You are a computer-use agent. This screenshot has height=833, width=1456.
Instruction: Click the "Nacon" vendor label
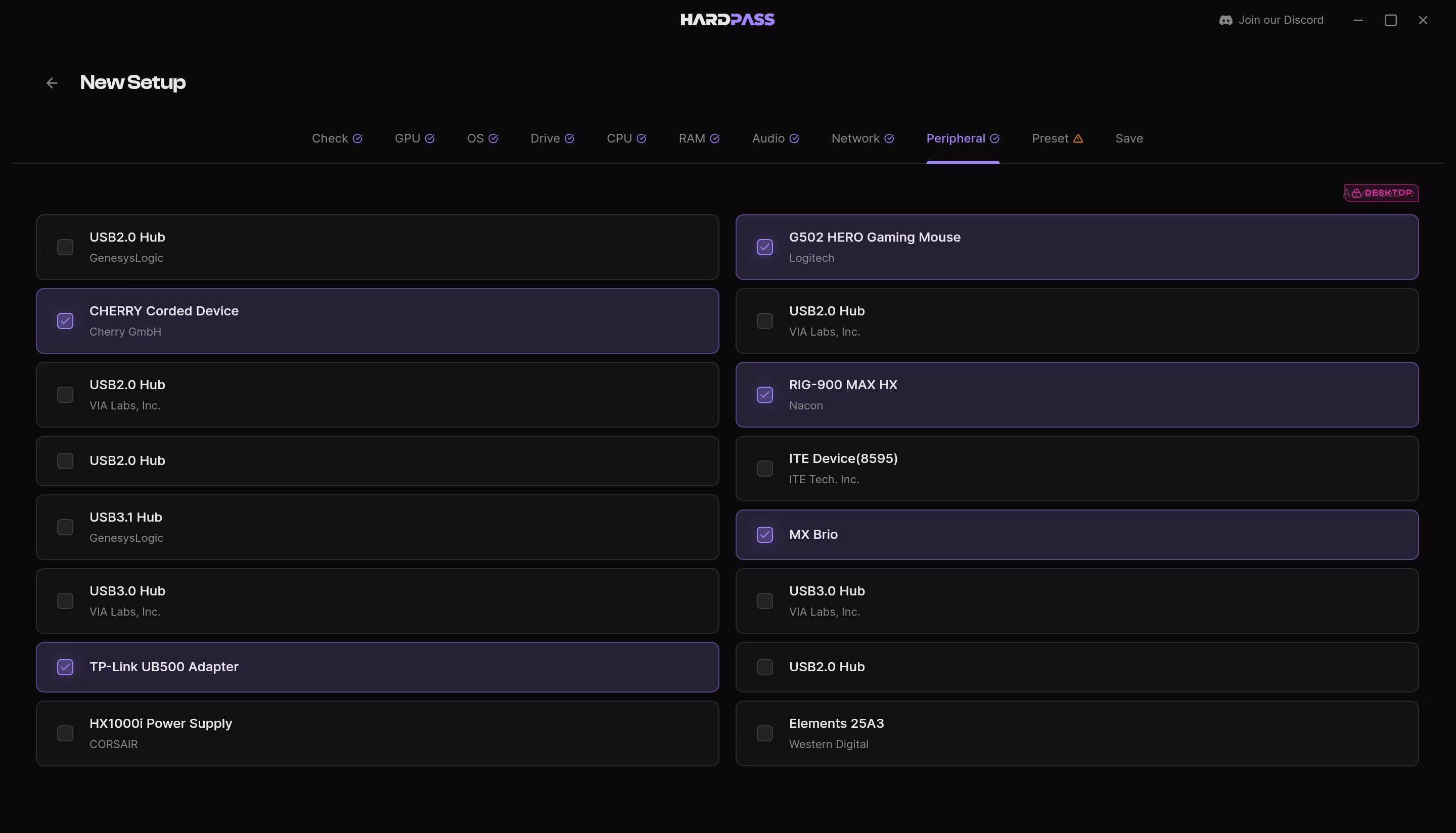805,405
